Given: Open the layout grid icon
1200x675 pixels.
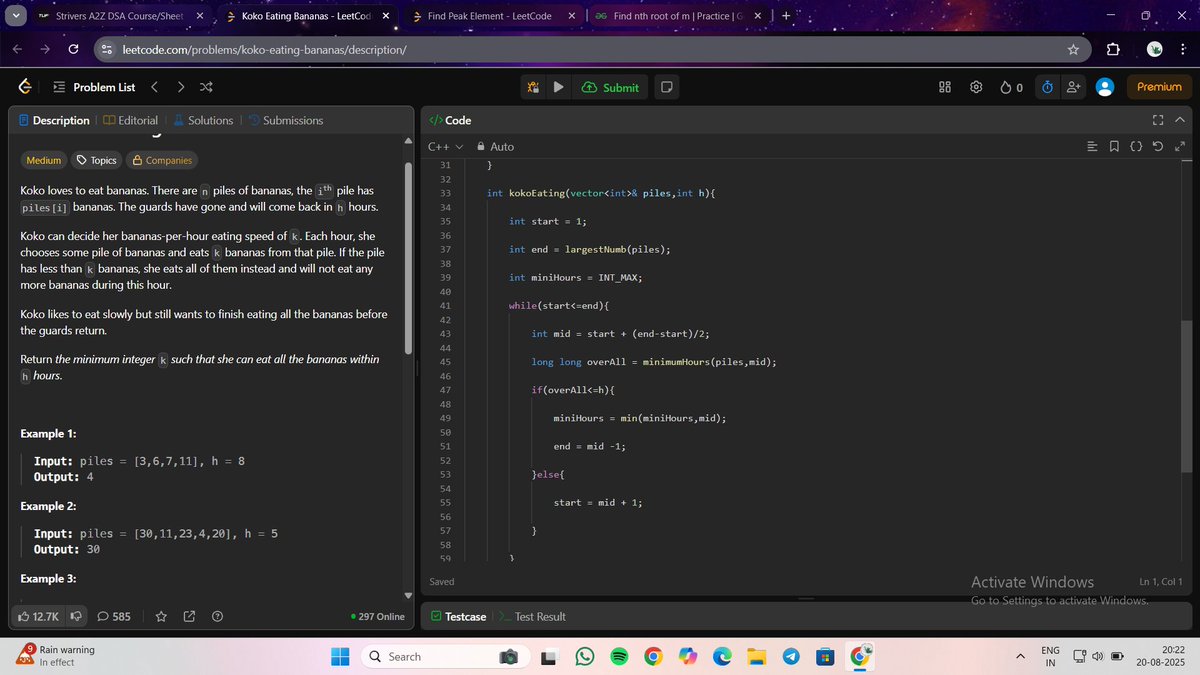Looking at the screenshot, I should tap(945, 87).
